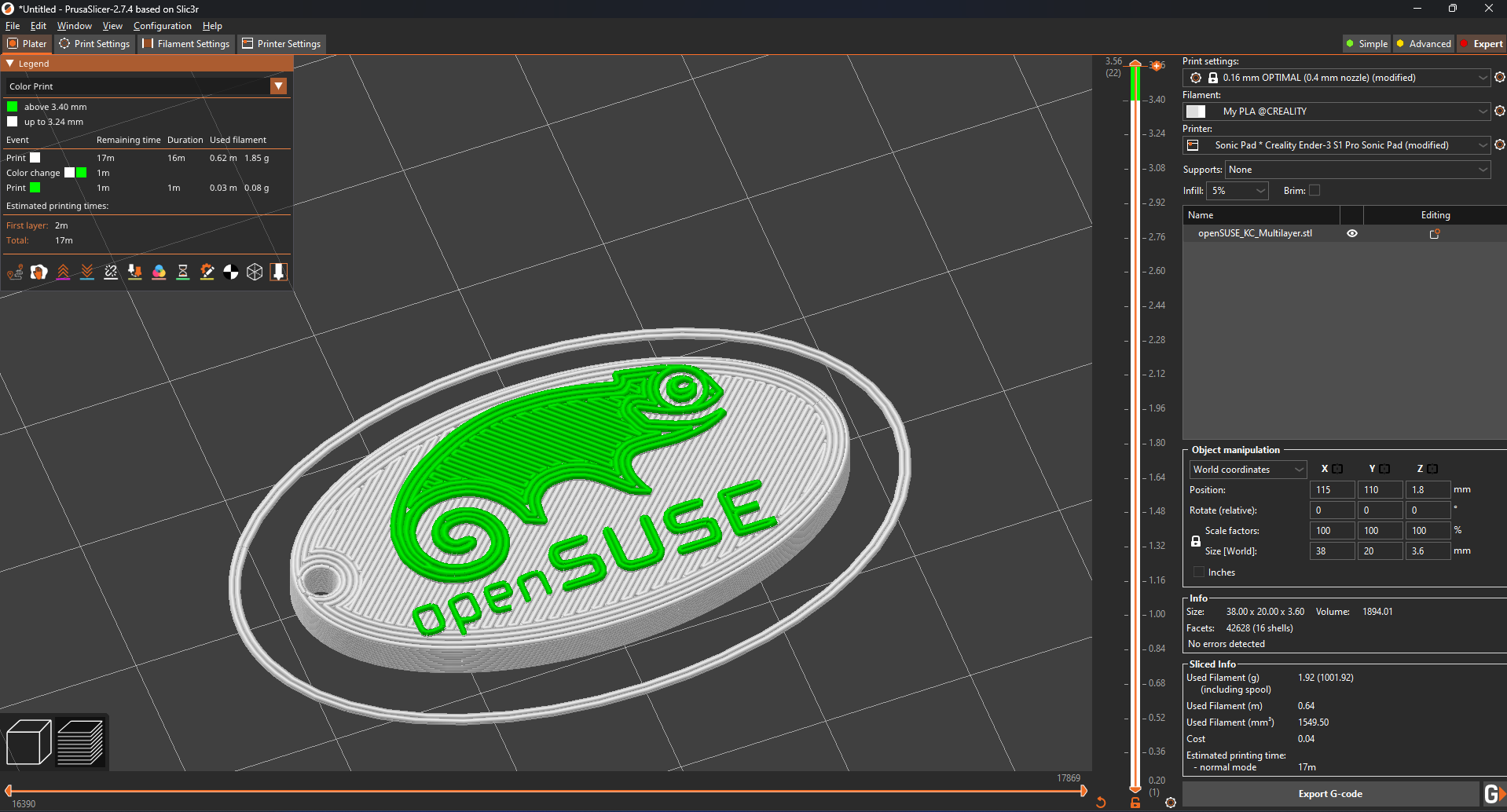Click upper thumb of vertical layer slider
The height and width of the screenshot is (812, 1507).
tap(1135, 64)
